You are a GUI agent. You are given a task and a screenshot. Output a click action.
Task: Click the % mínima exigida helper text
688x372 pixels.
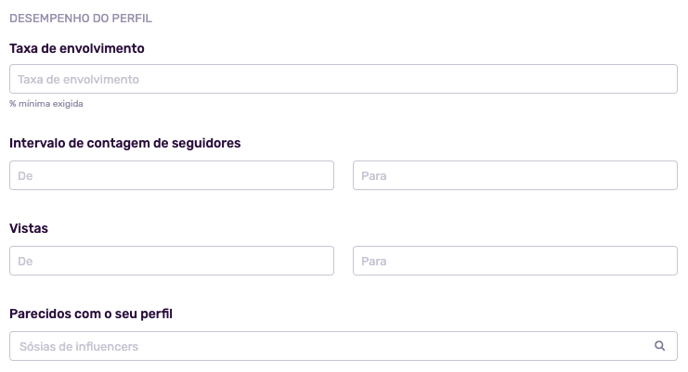(x=46, y=104)
